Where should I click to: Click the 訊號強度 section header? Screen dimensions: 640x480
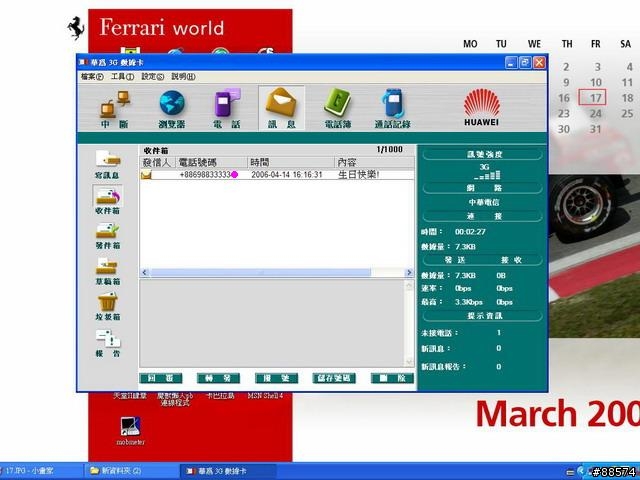[x=484, y=154]
